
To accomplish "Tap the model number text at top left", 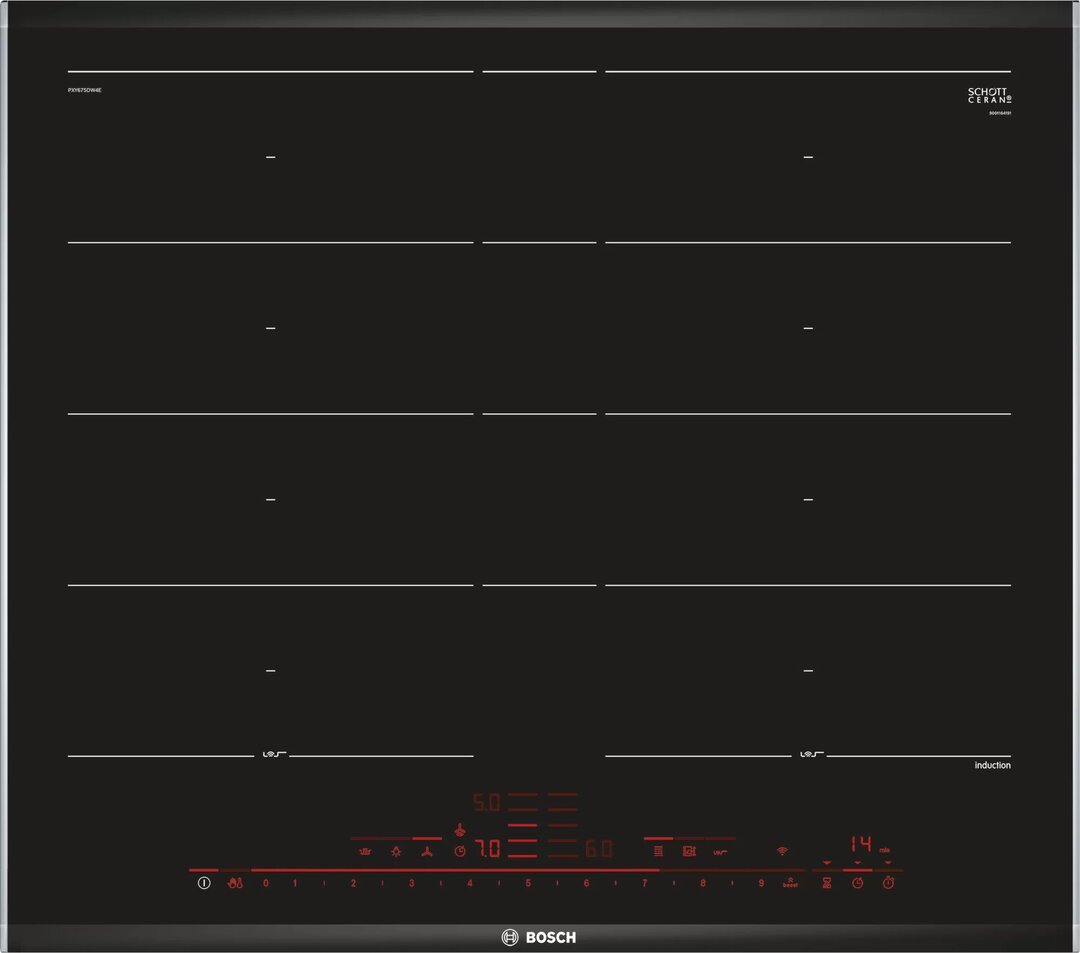I will point(85,90).
